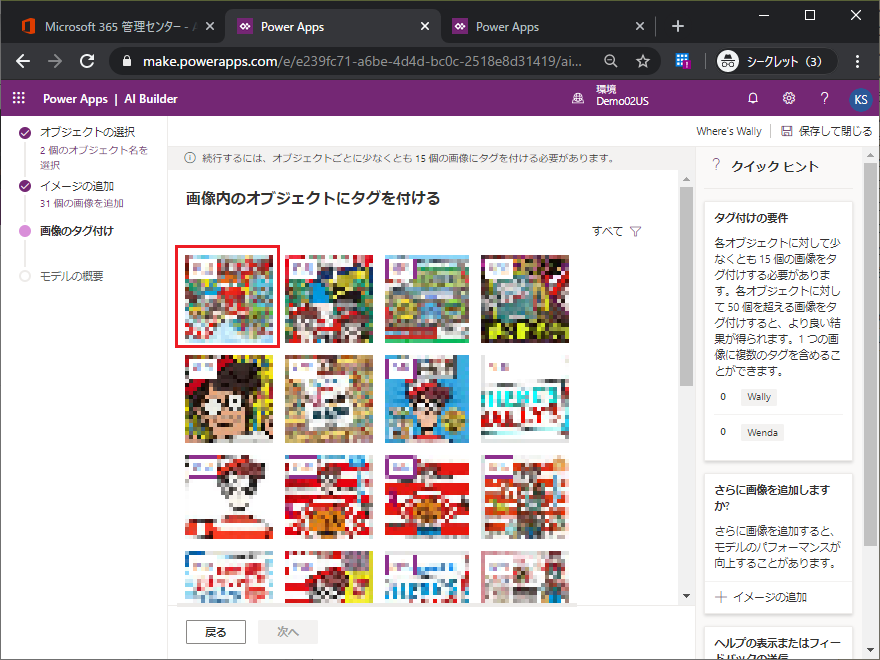Viewport: 880px width, 660px height.
Task: Open the zoom magnifier icon in address bar
Action: coord(611,61)
